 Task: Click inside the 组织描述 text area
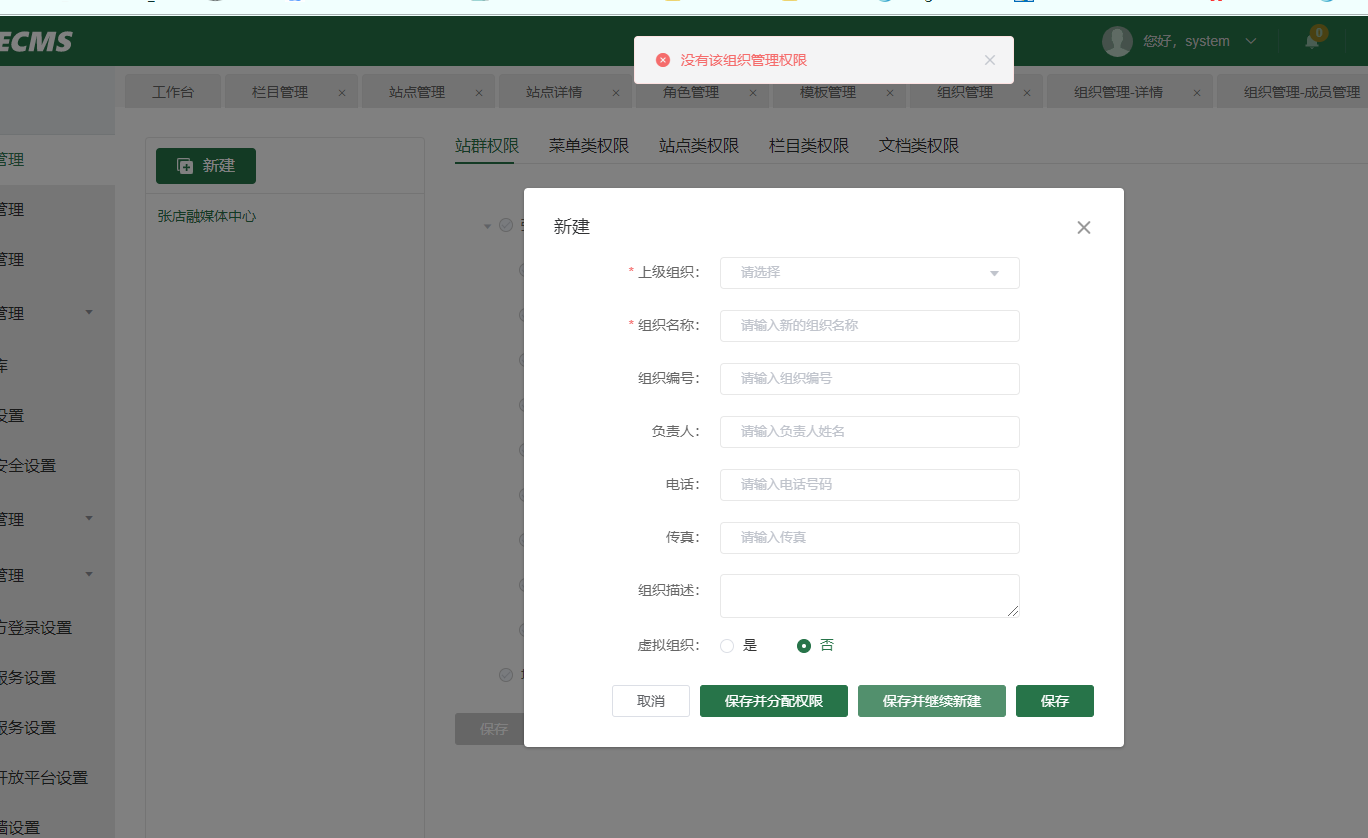870,596
